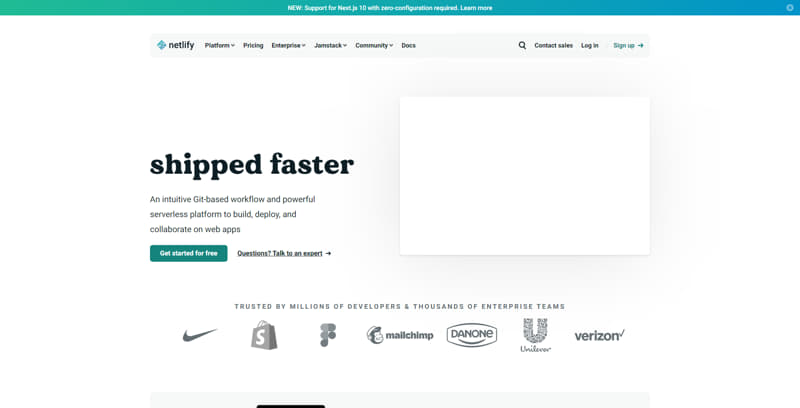Click the 'Trusted by millions of developers' text
This screenshot has height=408, width=800.
[400, 307]
